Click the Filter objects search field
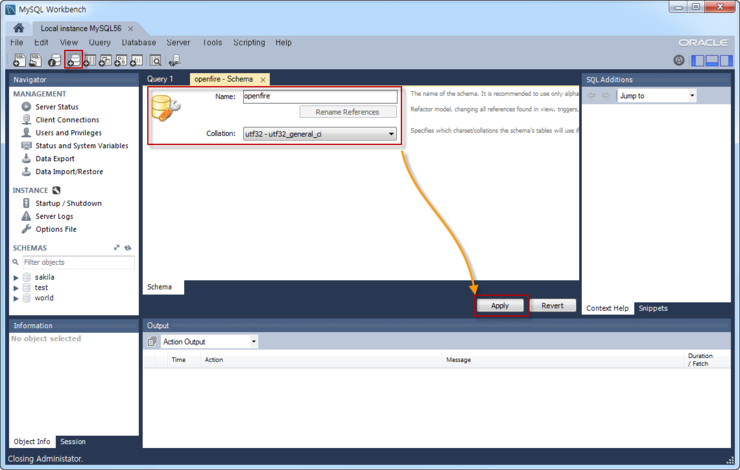 click(78, 262)
